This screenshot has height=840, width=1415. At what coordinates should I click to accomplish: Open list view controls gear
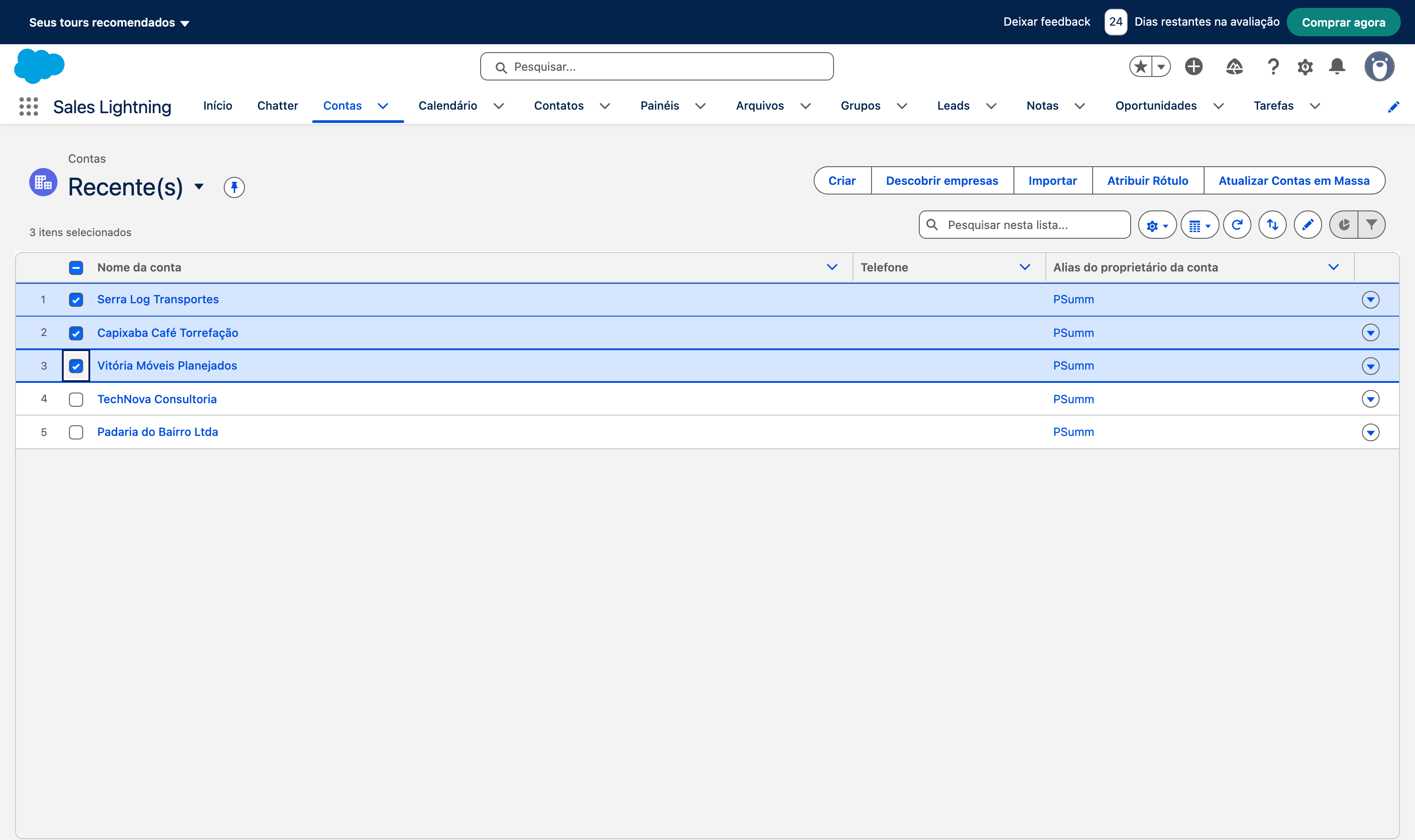(x=1157, y=225)
